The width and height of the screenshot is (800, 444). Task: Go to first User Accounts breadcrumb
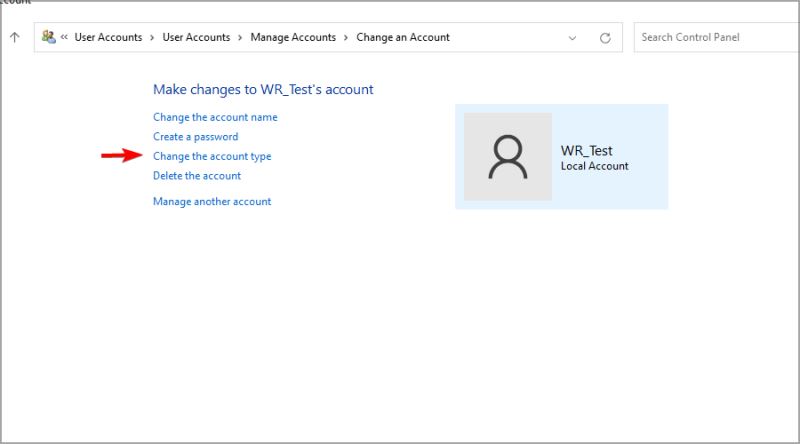[108, 37]
